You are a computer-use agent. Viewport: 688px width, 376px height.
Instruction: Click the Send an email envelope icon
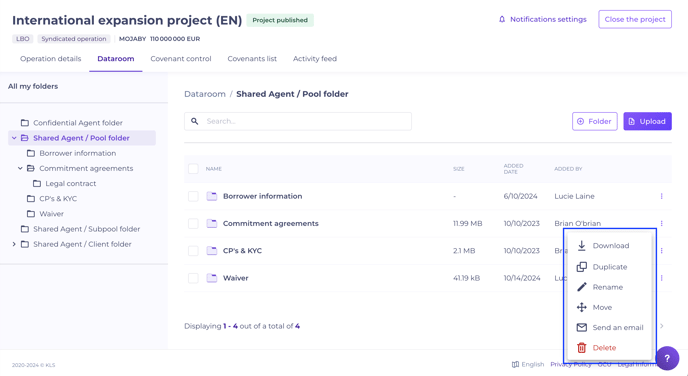(581, 327)
